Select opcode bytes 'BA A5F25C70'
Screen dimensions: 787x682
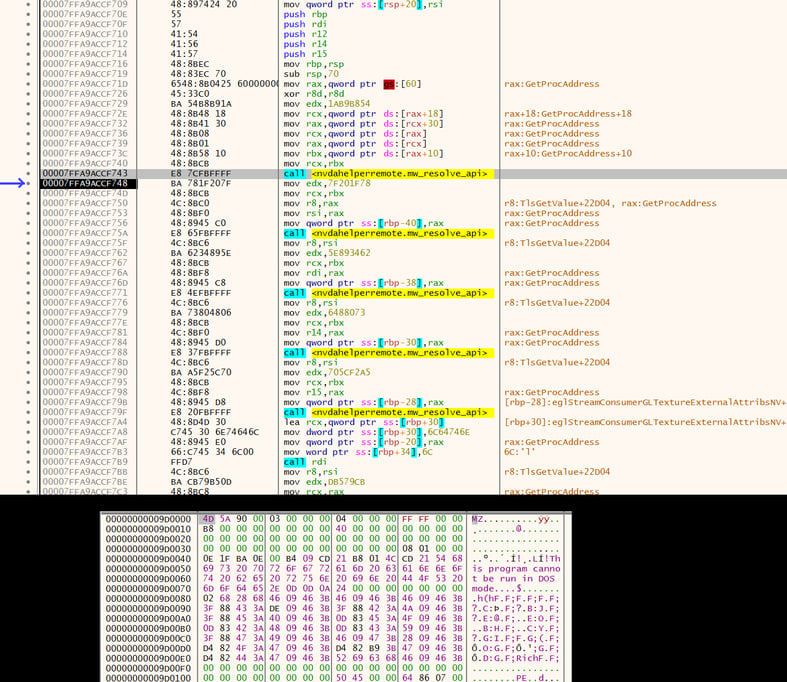[201, 372]
